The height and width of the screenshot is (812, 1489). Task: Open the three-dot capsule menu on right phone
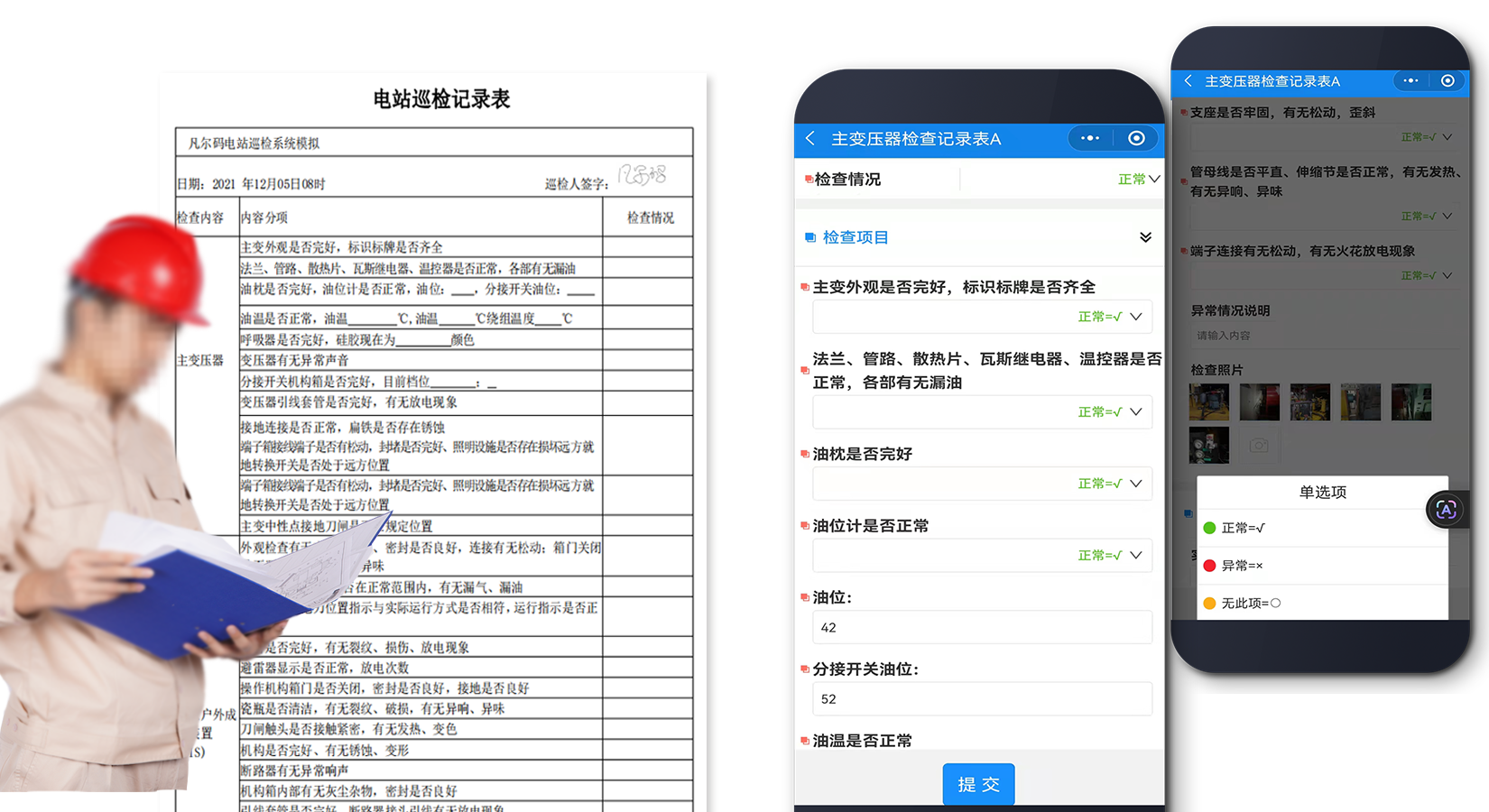click(1410, 80)
